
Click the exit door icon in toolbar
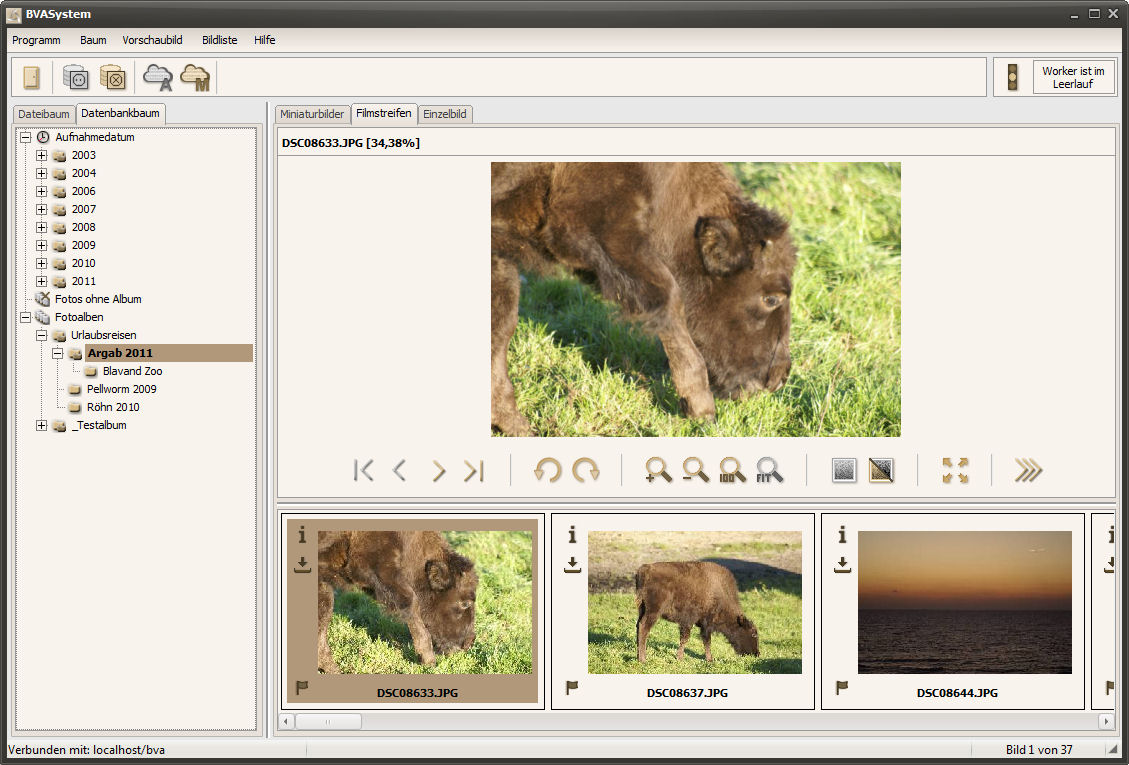coord(32,77)
